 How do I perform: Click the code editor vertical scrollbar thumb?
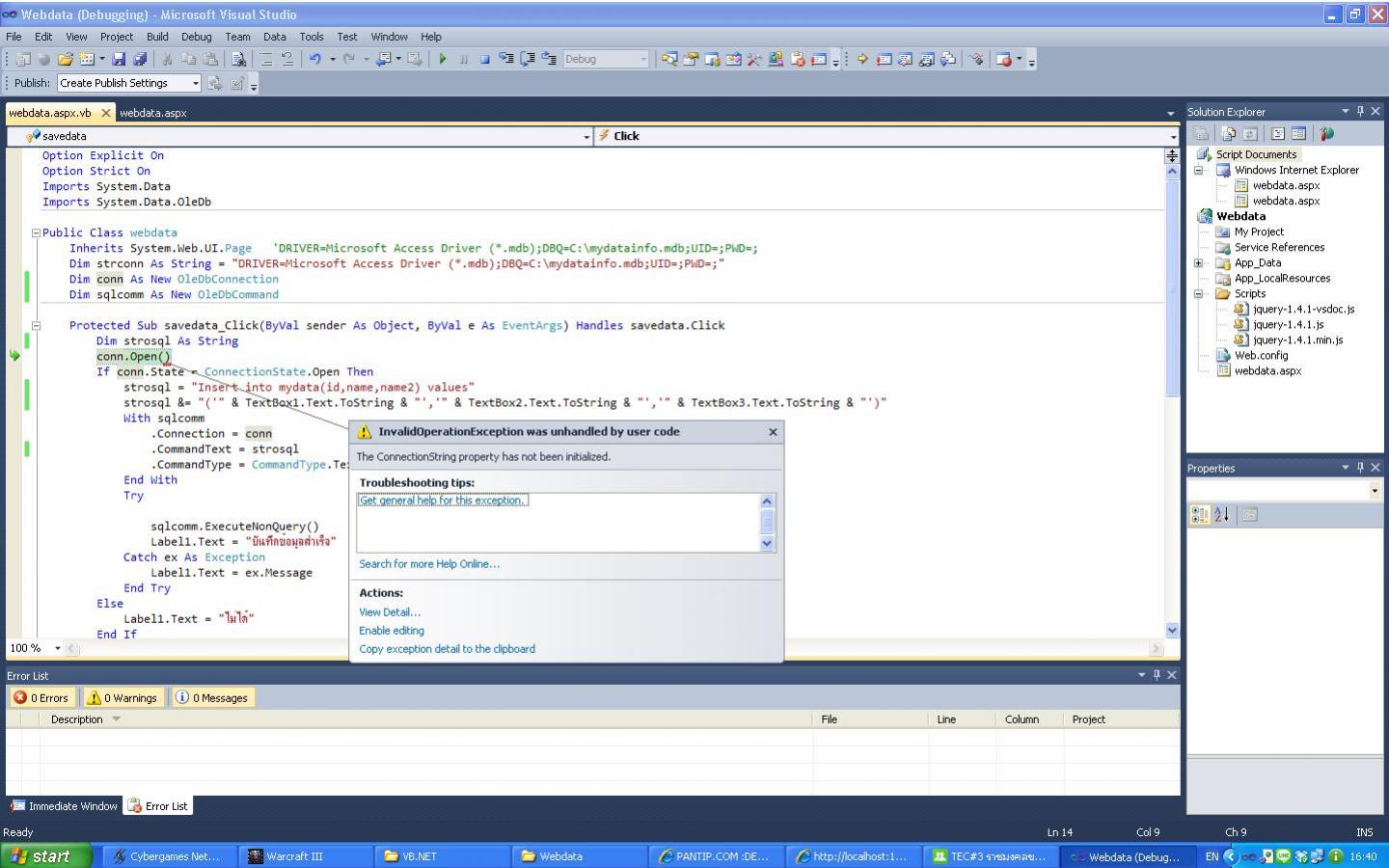1172,289
